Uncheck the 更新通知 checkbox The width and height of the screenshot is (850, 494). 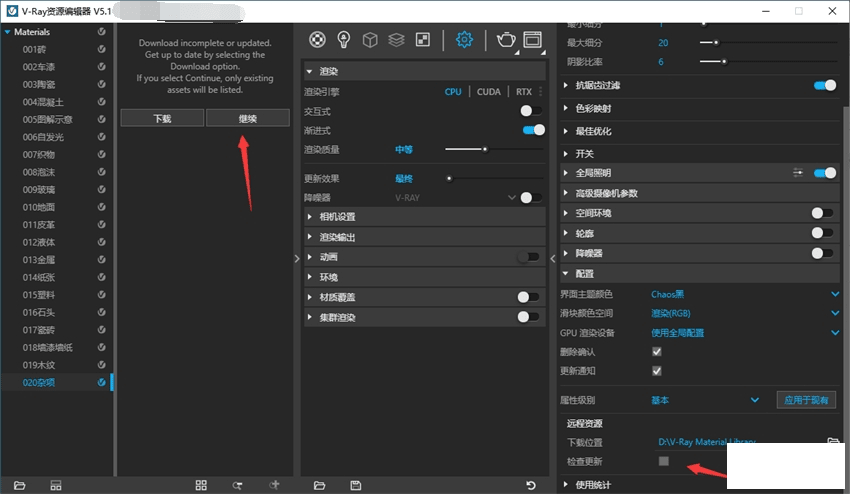656,371
